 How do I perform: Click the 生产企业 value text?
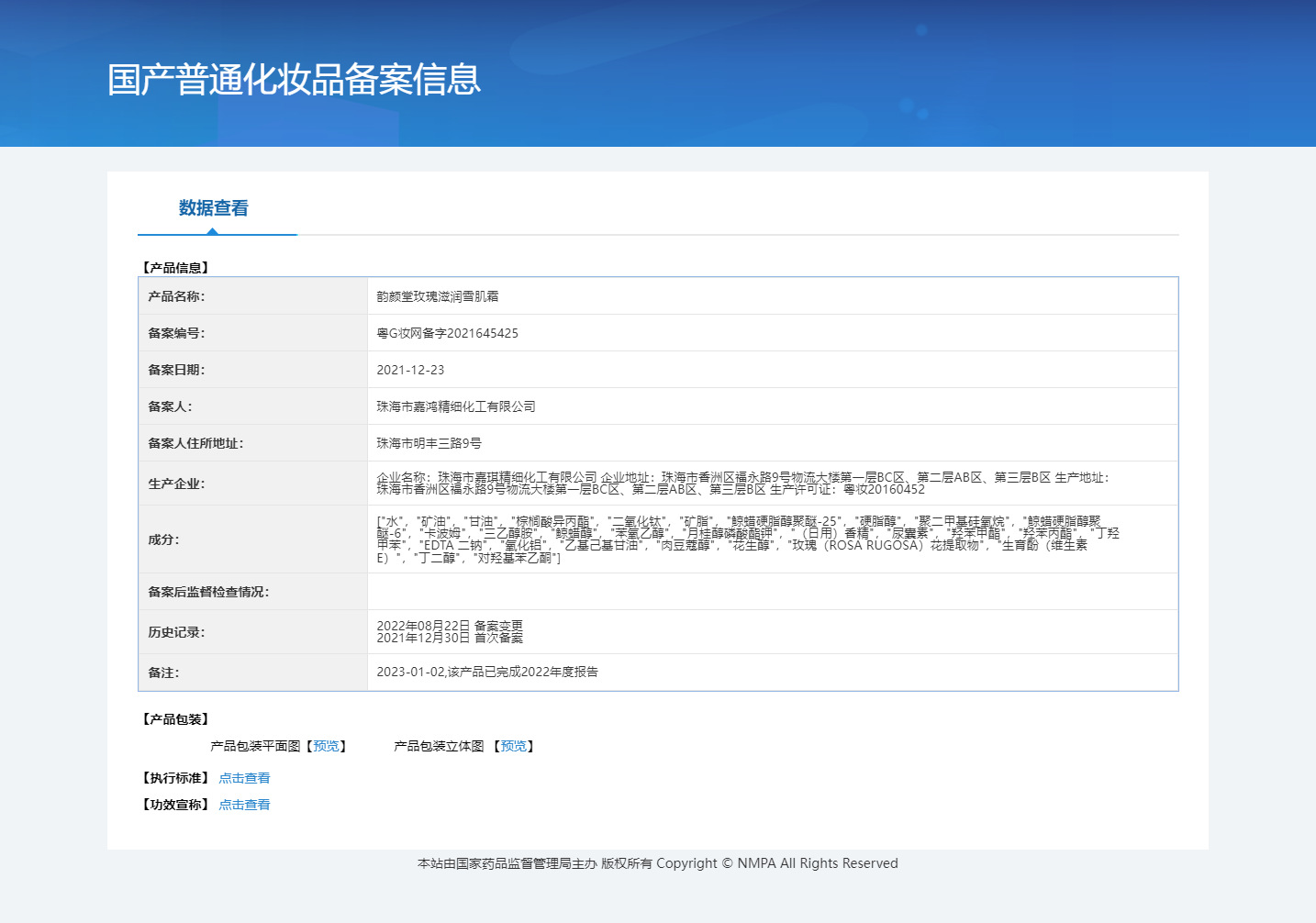742,484
